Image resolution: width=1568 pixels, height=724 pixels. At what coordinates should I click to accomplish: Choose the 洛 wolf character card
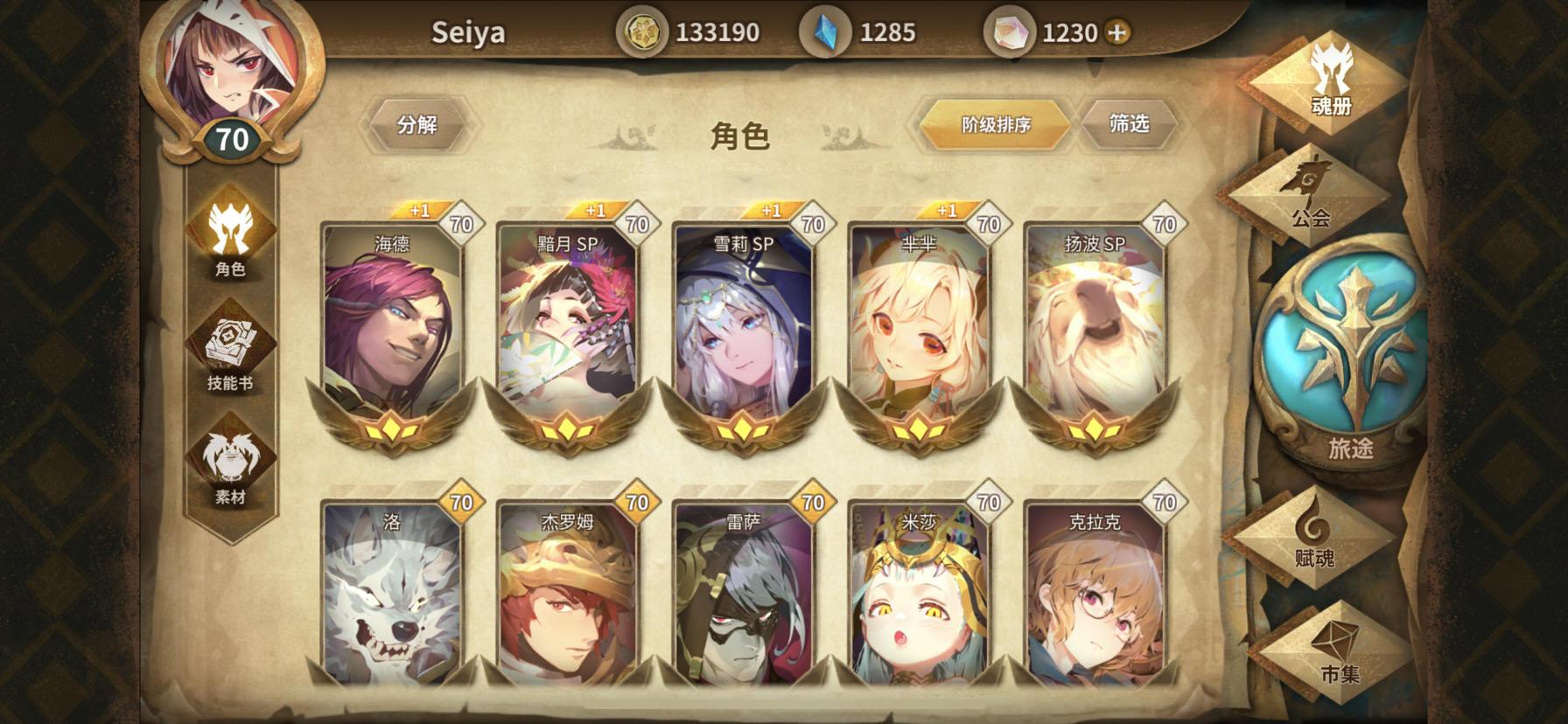pos(392,595)
